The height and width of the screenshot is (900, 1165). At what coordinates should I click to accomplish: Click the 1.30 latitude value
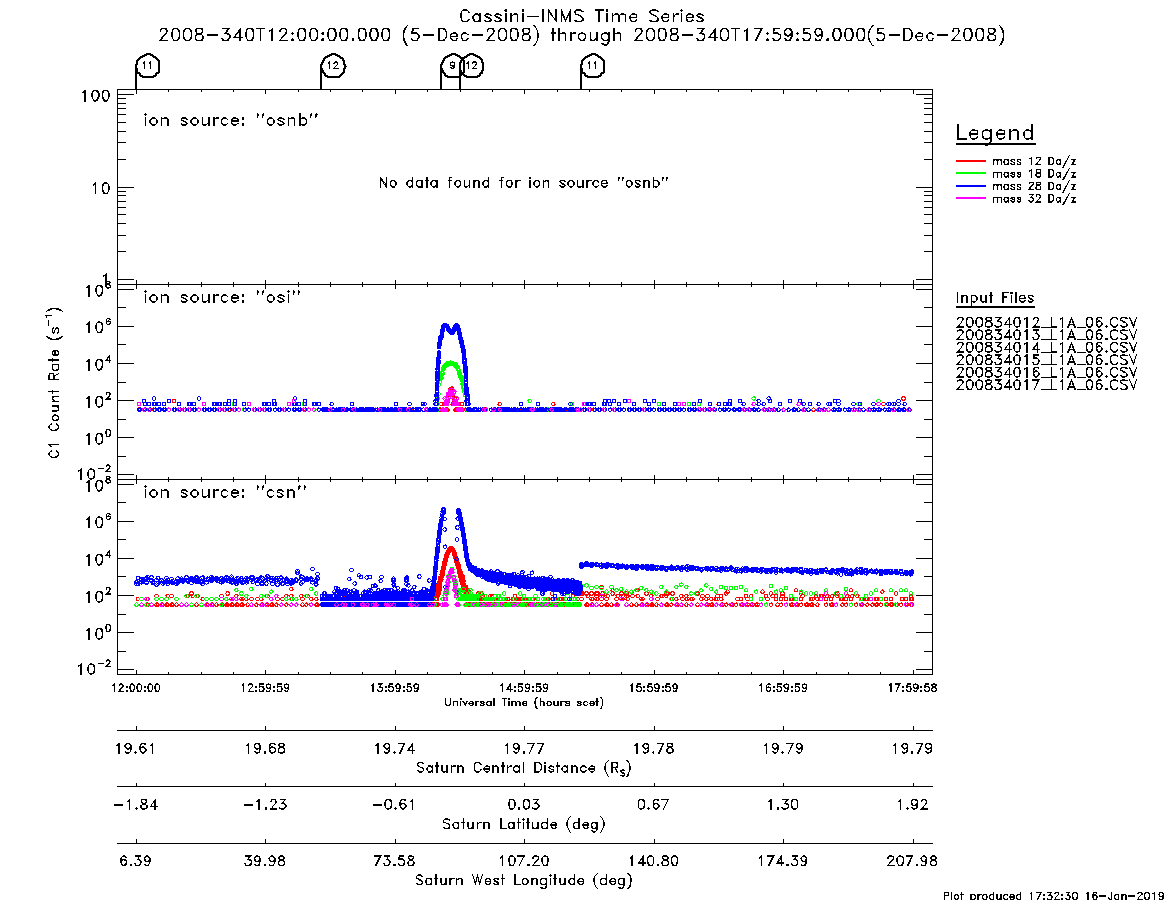click(782, 805)
